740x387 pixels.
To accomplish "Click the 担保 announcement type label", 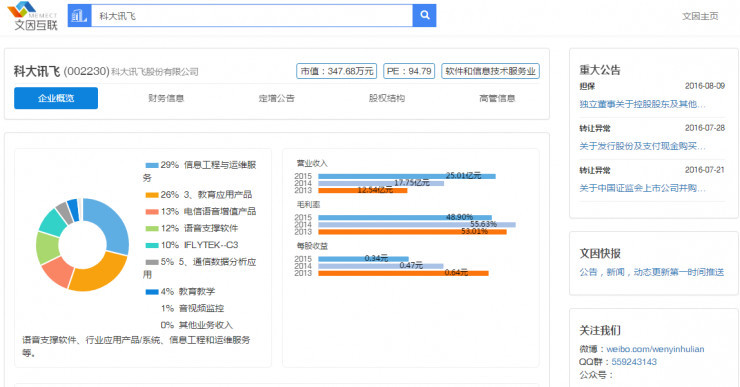I will pyautogui.click(x=587, y=86).
